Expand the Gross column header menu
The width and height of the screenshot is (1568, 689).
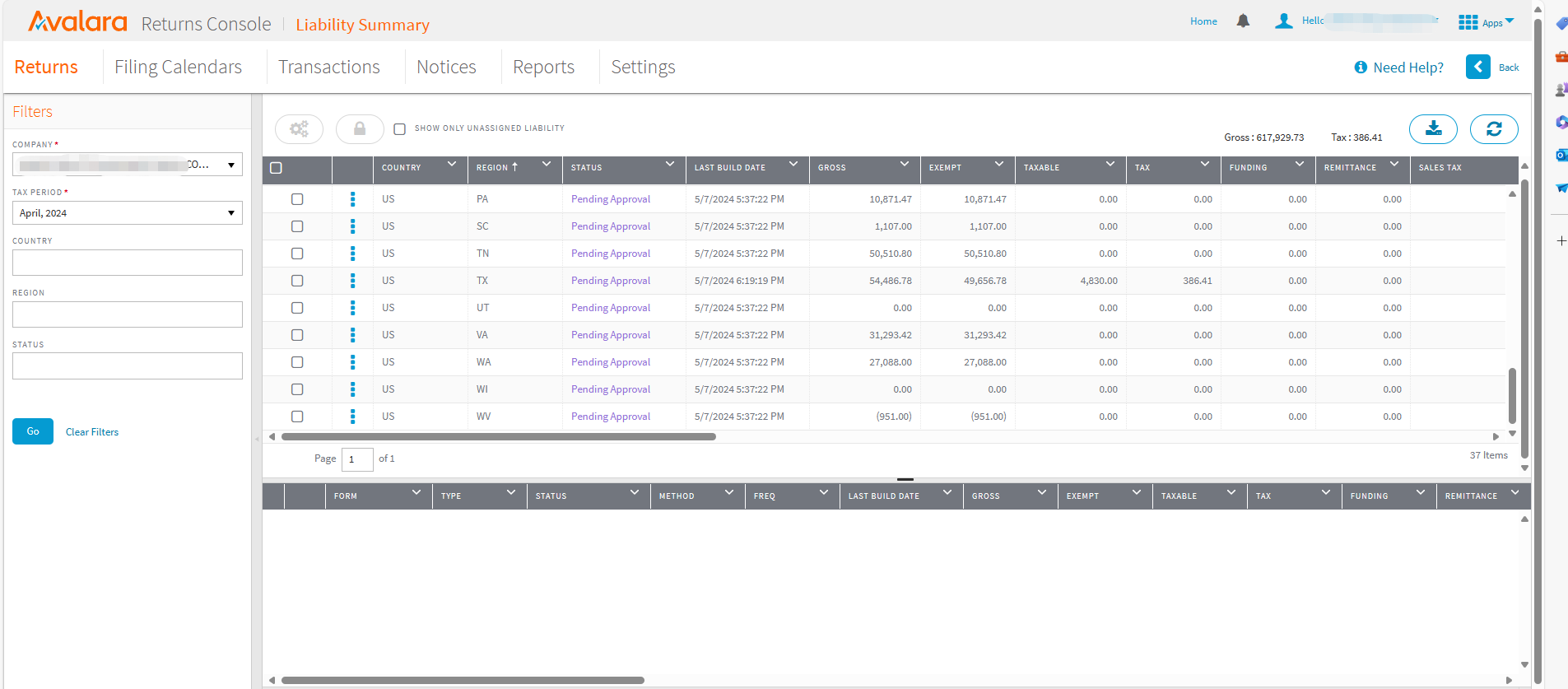pos(904,165)
